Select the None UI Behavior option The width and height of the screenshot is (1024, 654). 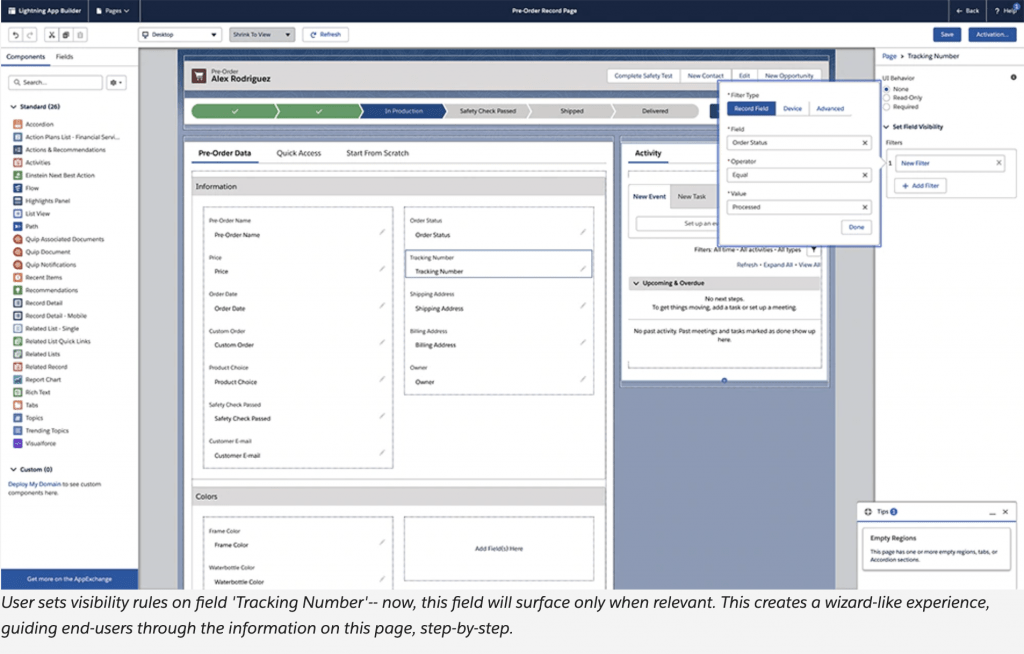886,88
